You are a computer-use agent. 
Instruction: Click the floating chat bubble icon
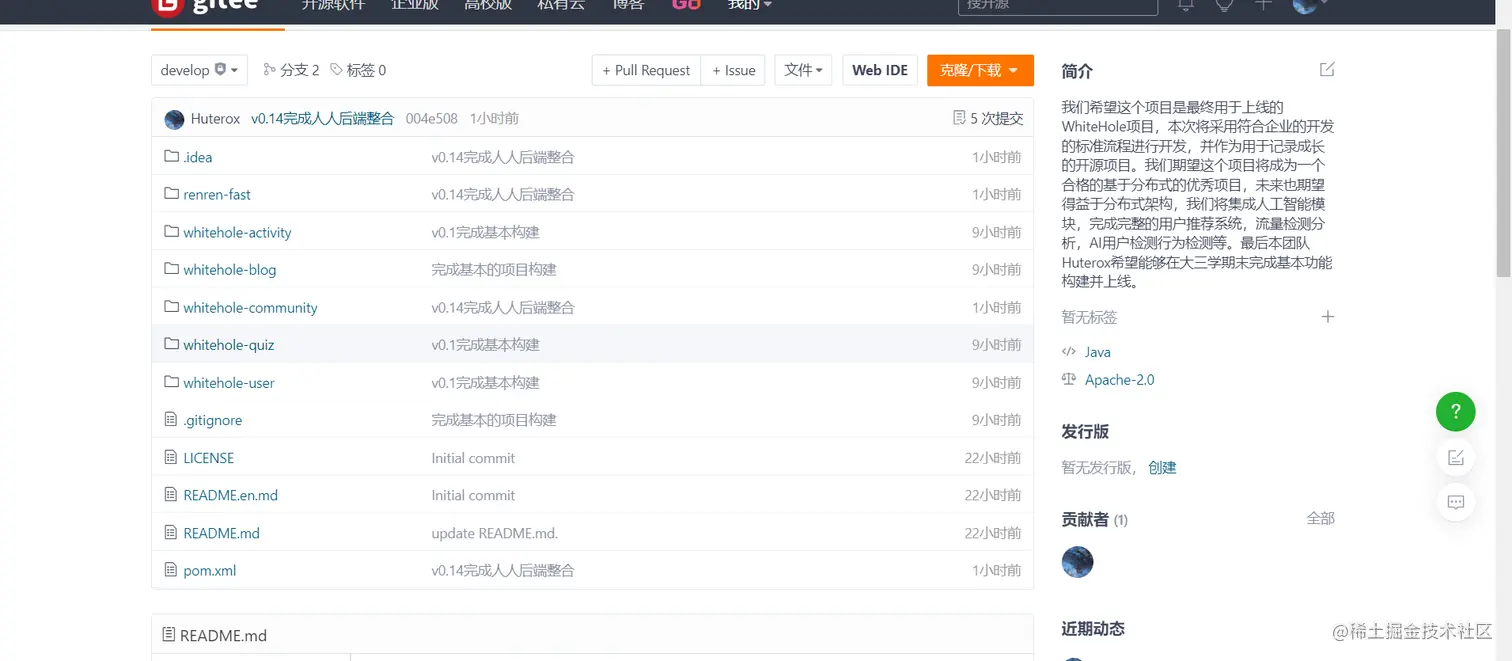[1456, 502]
